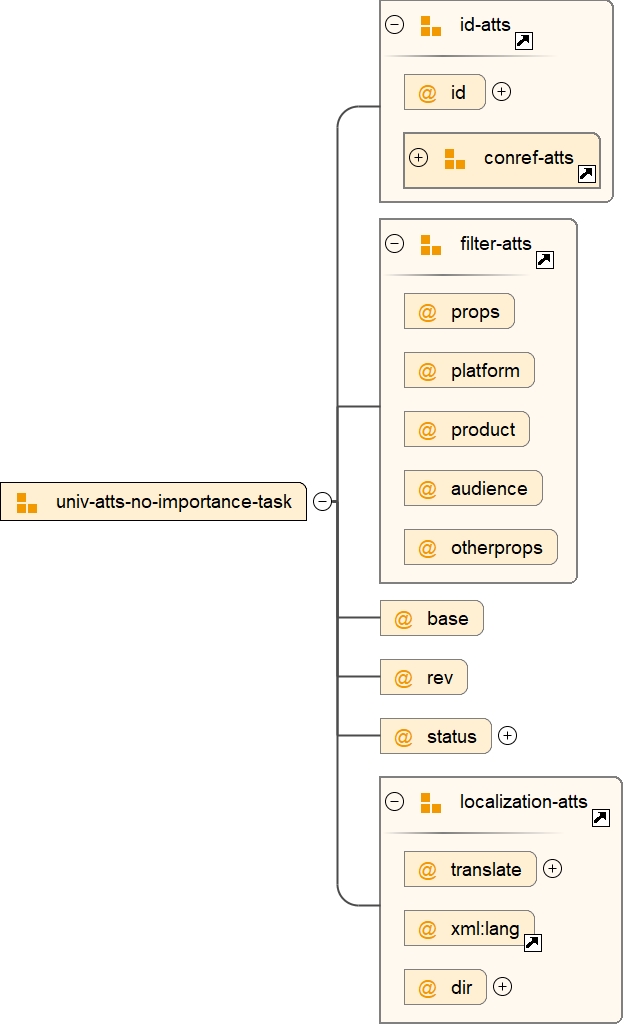Follow the id-atts reference arrow icon

tap(524, 41)
